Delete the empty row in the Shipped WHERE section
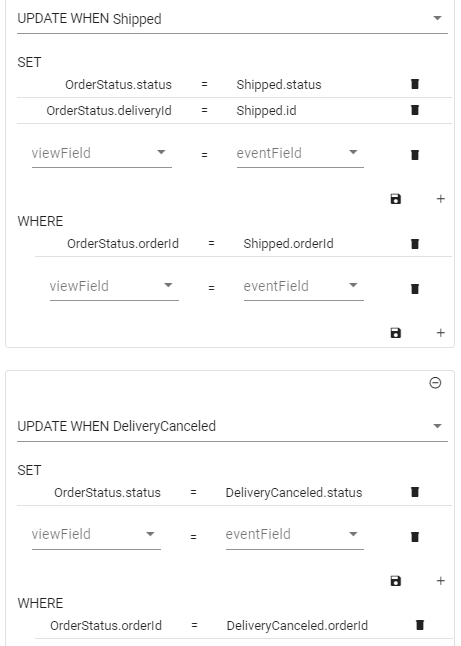Screen dimensions: 461x646 coord(415,289)
